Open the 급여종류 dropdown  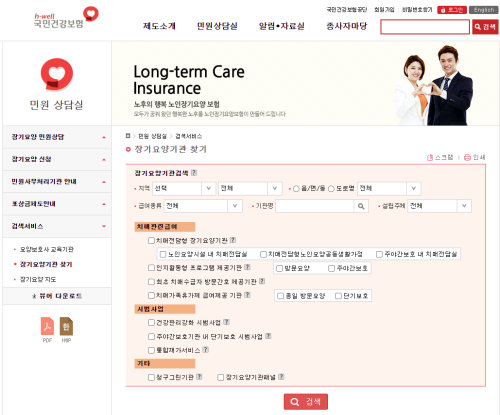click(203, 206)
